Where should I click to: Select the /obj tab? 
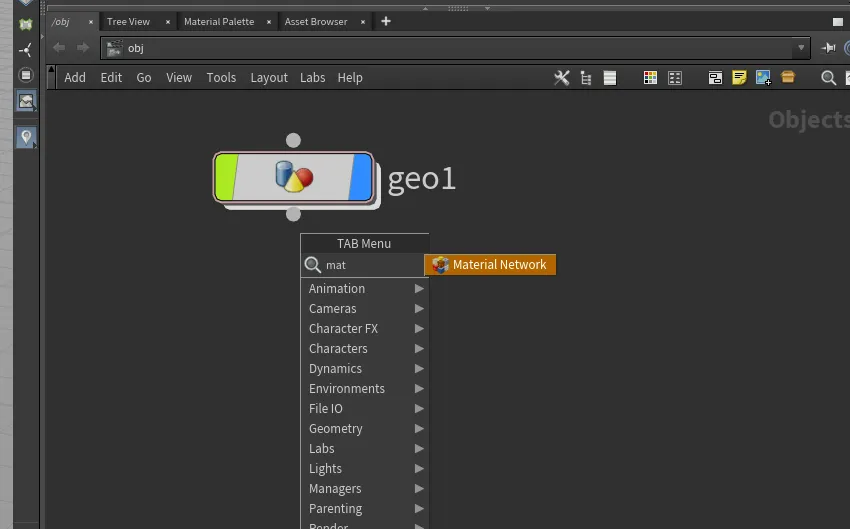click(x=61, y=22)
